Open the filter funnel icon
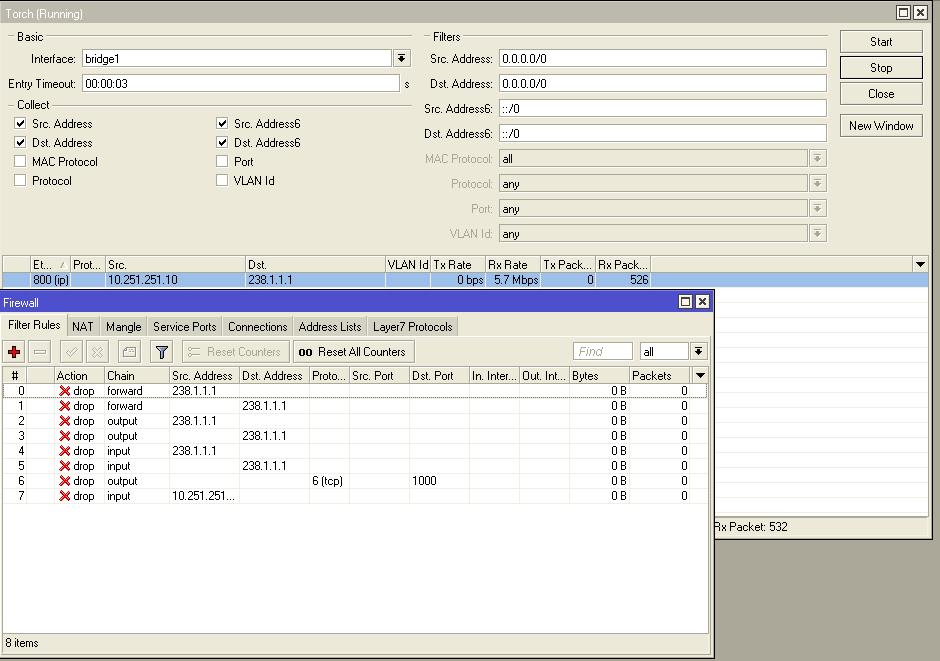 click(x=161, y=352)
